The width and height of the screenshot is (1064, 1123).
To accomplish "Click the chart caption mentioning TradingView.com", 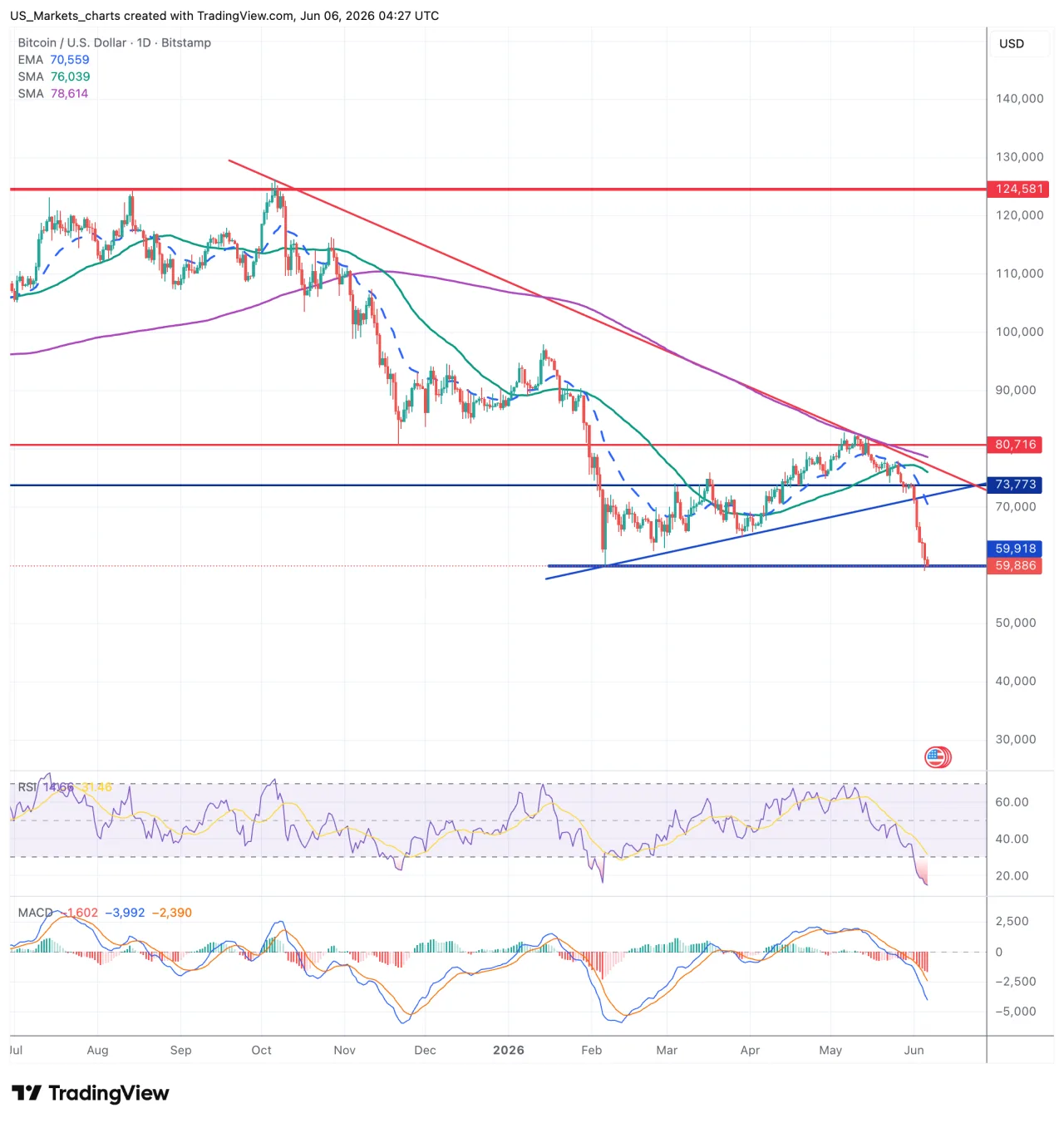I will coord(224,16).
